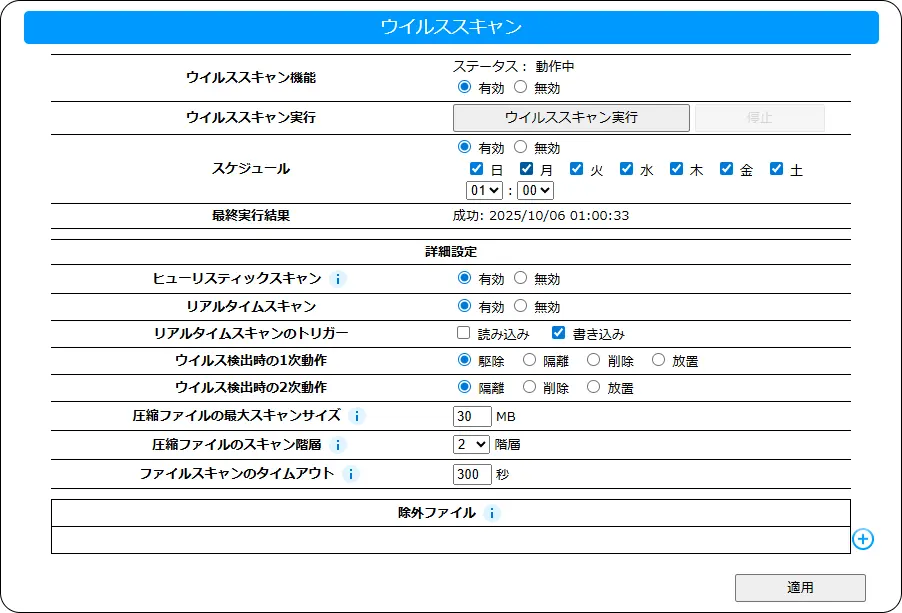The width and height of the screenshot is (902, 613).
Task: Click info icon beside ヒューリスティックスキャン
Action: tap(338, 279)
